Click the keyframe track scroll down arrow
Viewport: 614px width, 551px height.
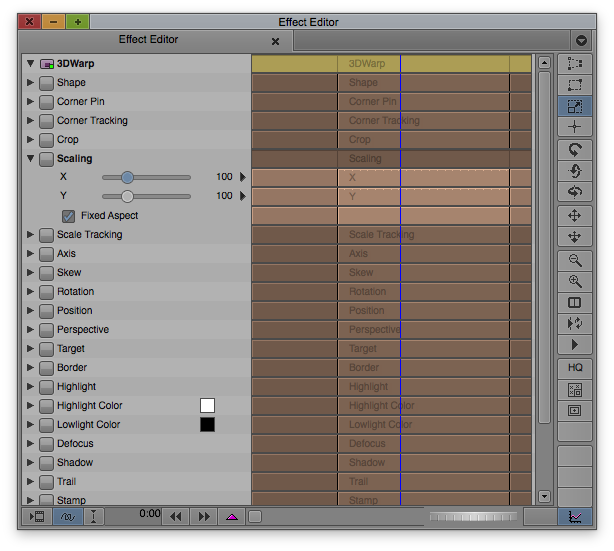tap(544, 496)
